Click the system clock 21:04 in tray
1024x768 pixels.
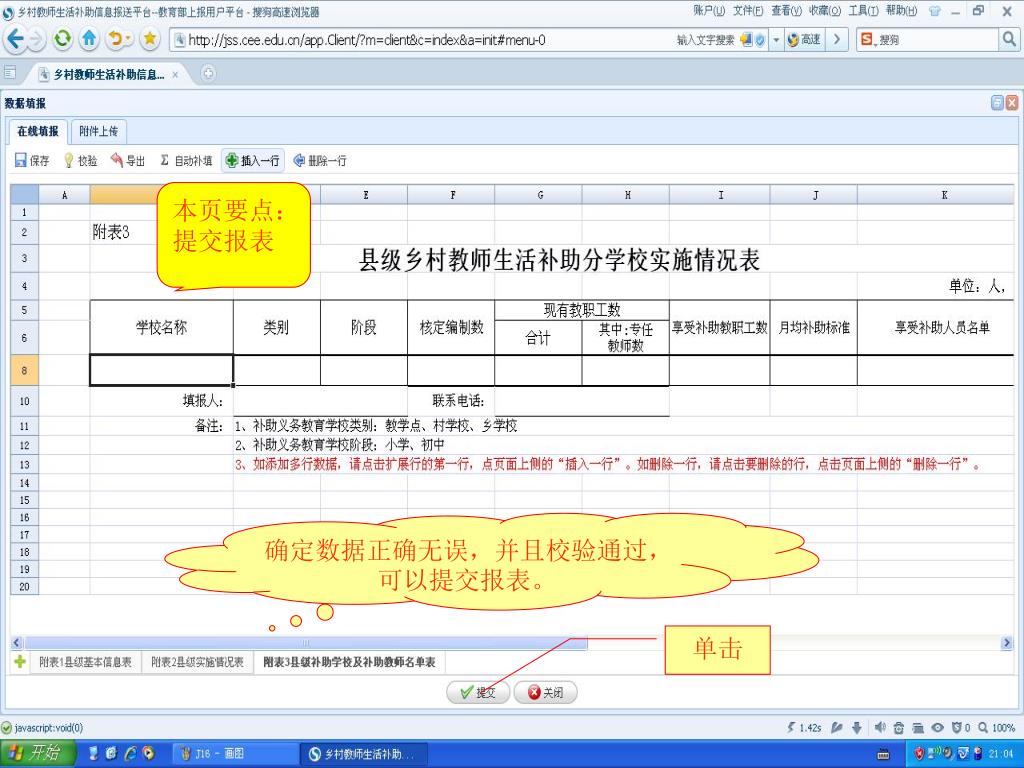coord(1001,754)
